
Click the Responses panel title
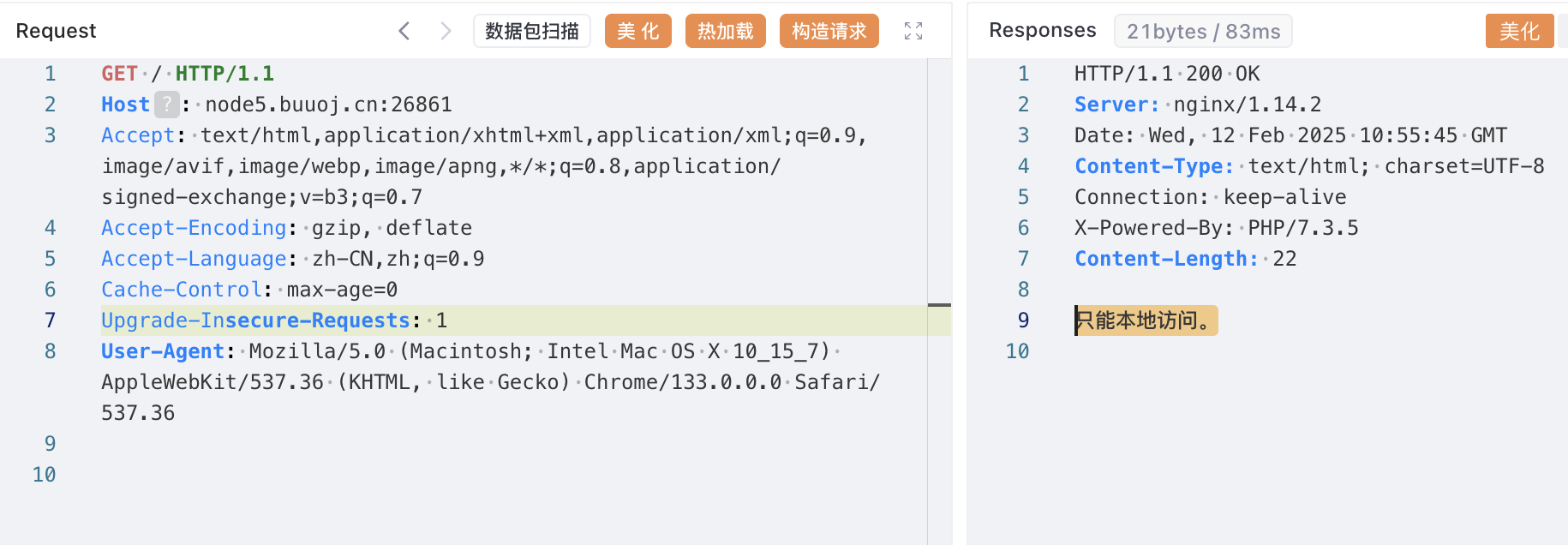click(1042, 30)
